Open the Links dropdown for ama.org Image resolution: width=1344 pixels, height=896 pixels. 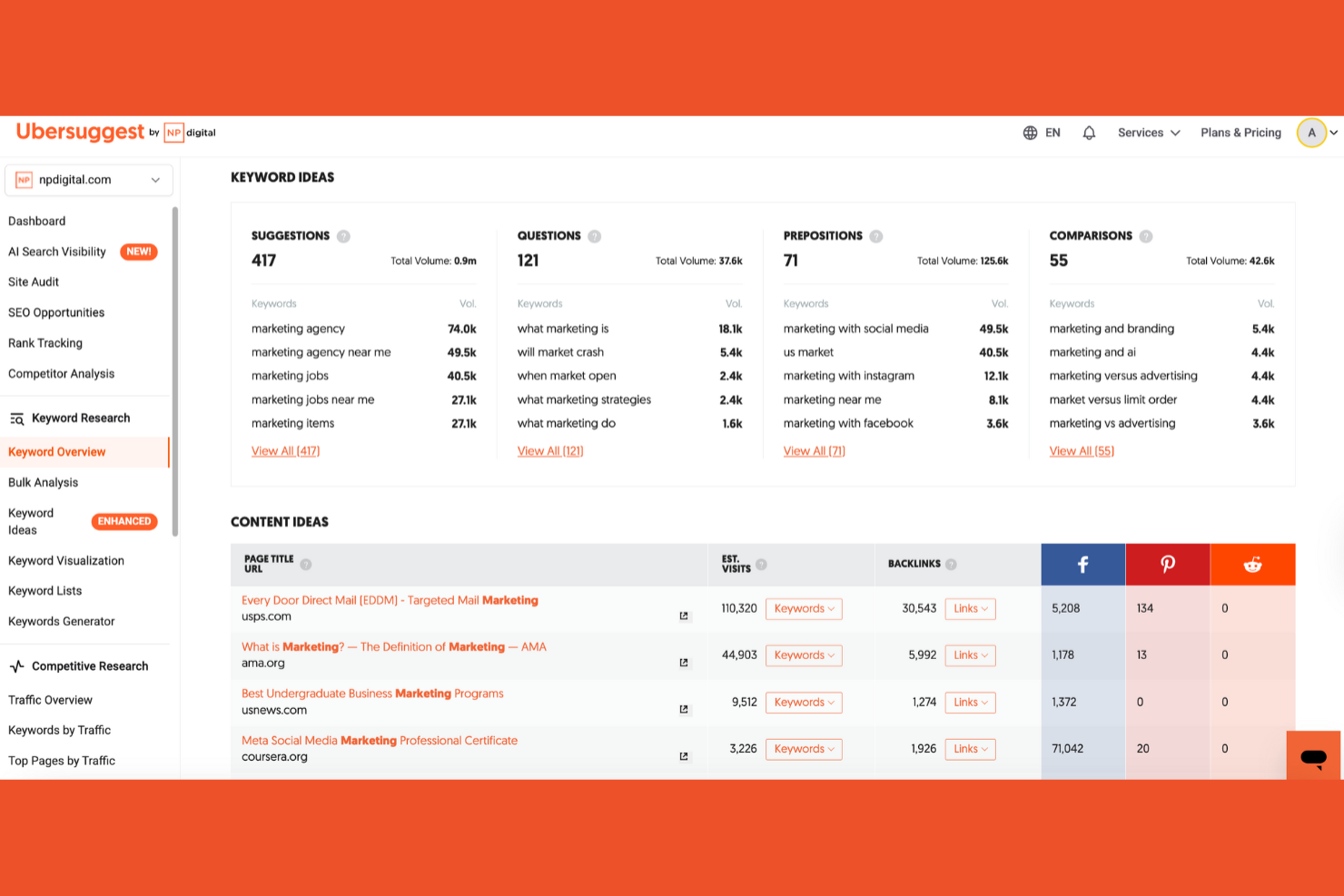[x=970, y=655]
